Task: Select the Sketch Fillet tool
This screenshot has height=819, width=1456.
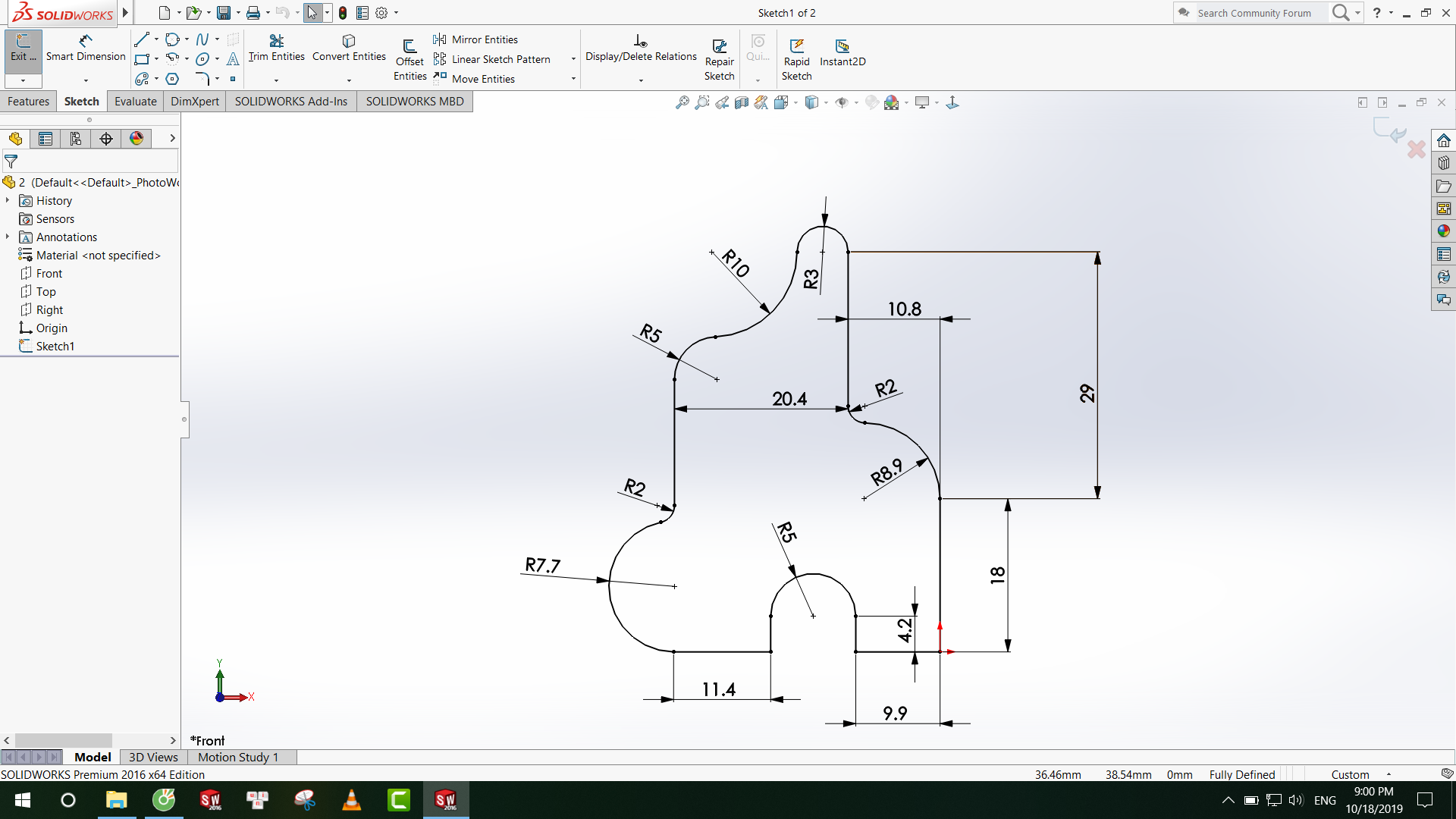Action: pyautogui.click(x=202, y=79)
